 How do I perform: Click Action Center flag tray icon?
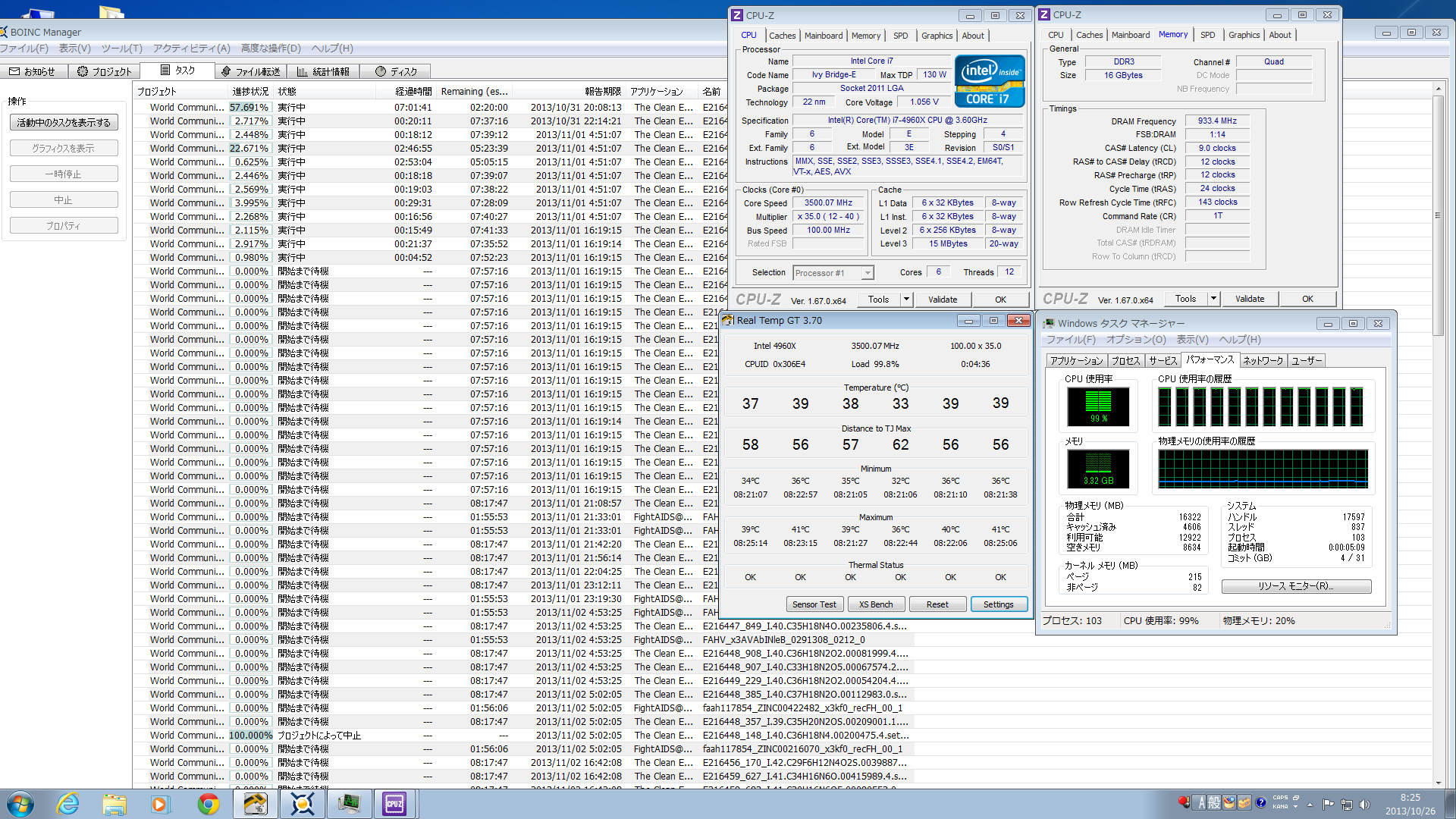[x=1328, y=805]
